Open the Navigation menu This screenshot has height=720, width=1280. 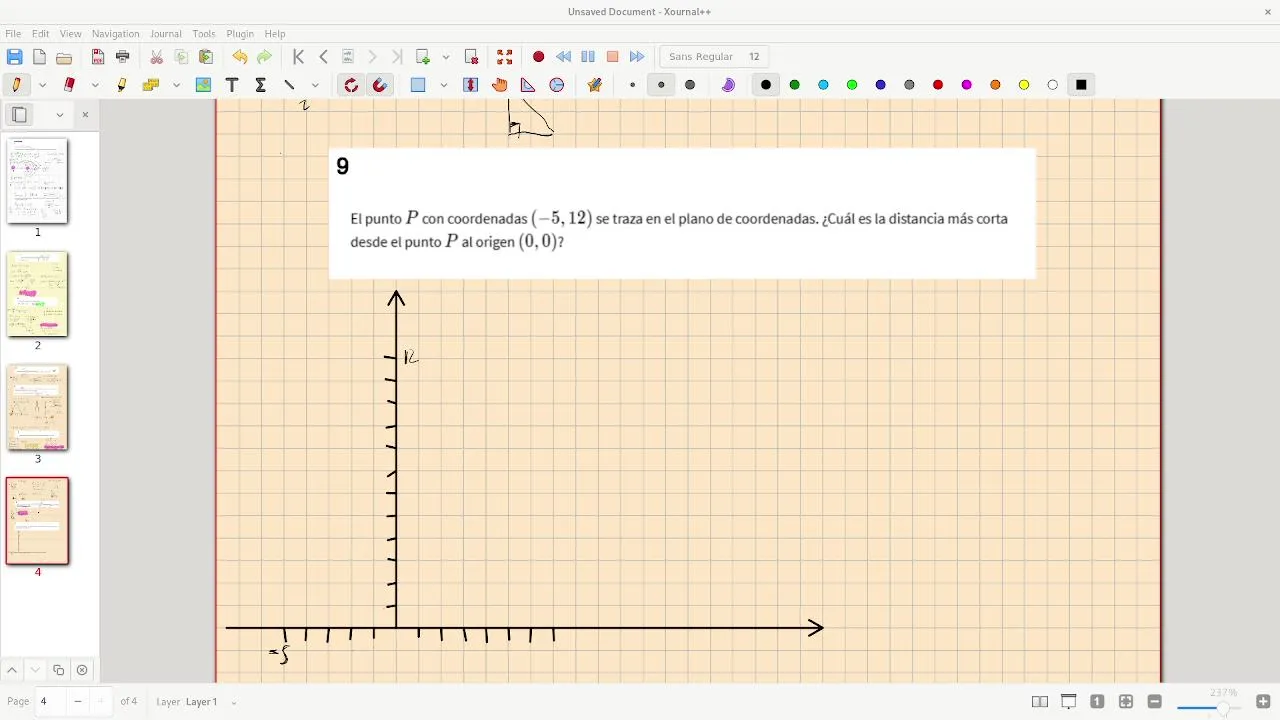116,34
